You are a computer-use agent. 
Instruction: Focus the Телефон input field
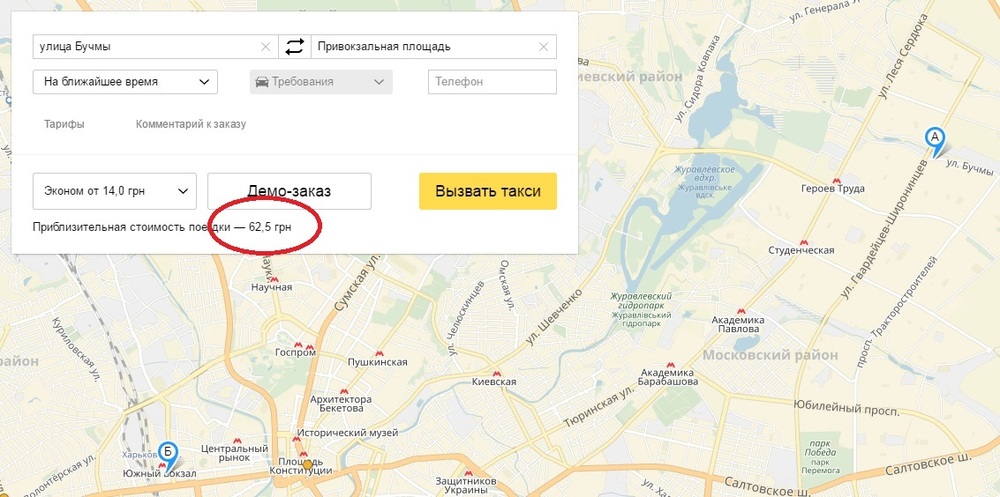492,82
